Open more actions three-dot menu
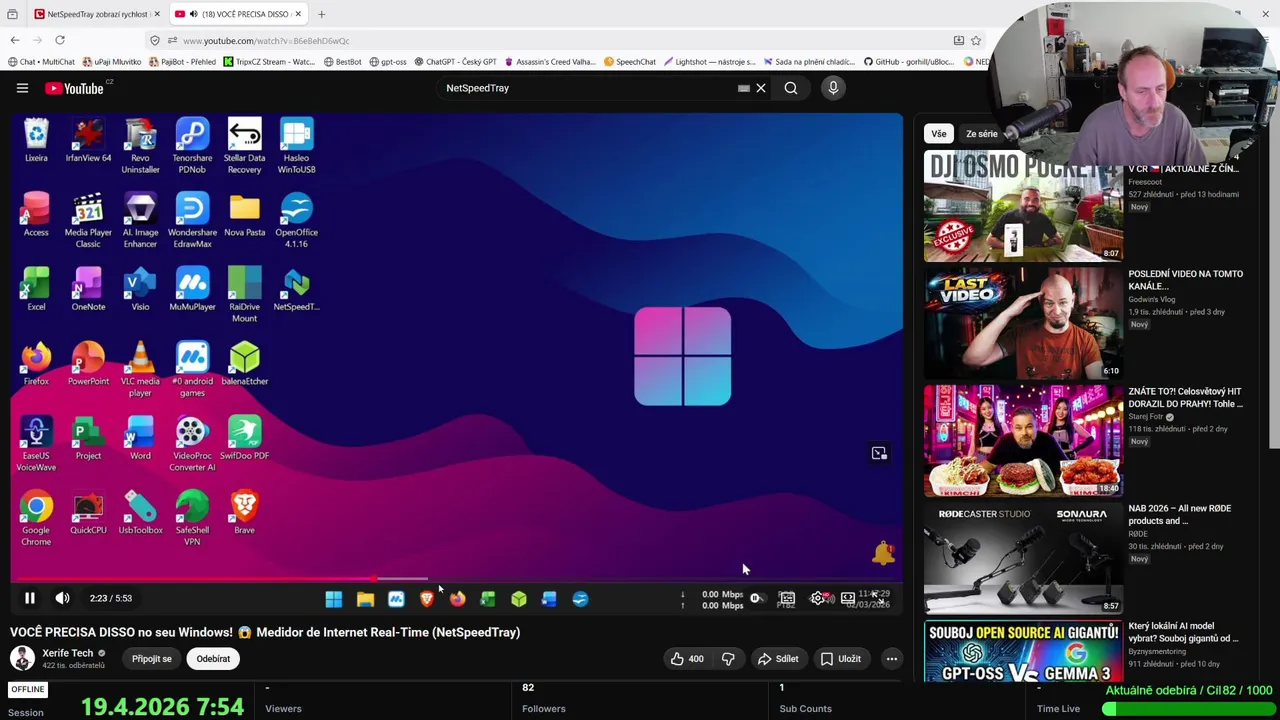This screenshot has width=1280, height=720. pyautogui.click(x=892, y=658)
